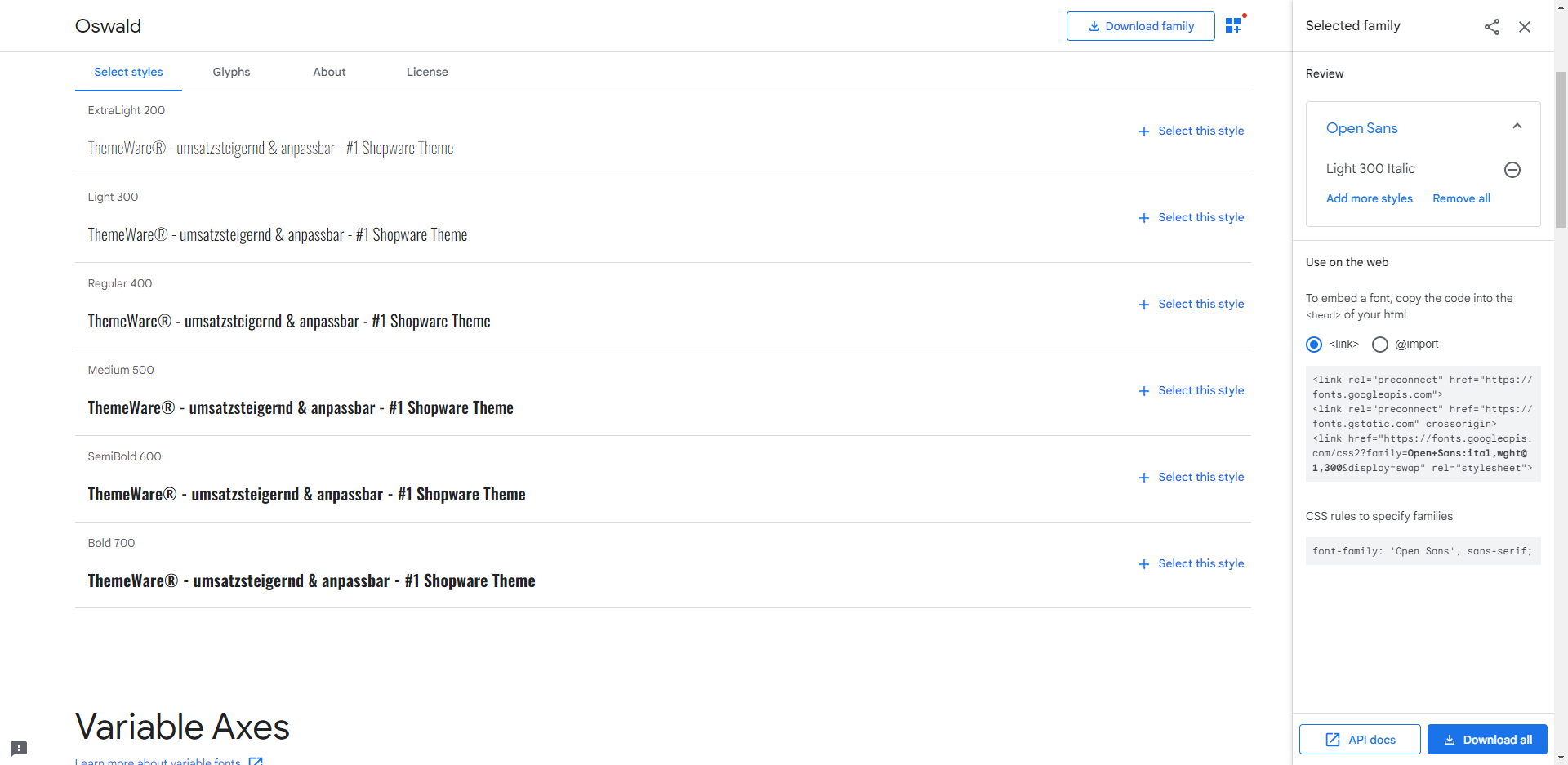Image resolution: width=1568 pixels, height=765 pixels.
Task: Click the 'SemiBold 600' weight label
Action: click(x=124, y=456)
